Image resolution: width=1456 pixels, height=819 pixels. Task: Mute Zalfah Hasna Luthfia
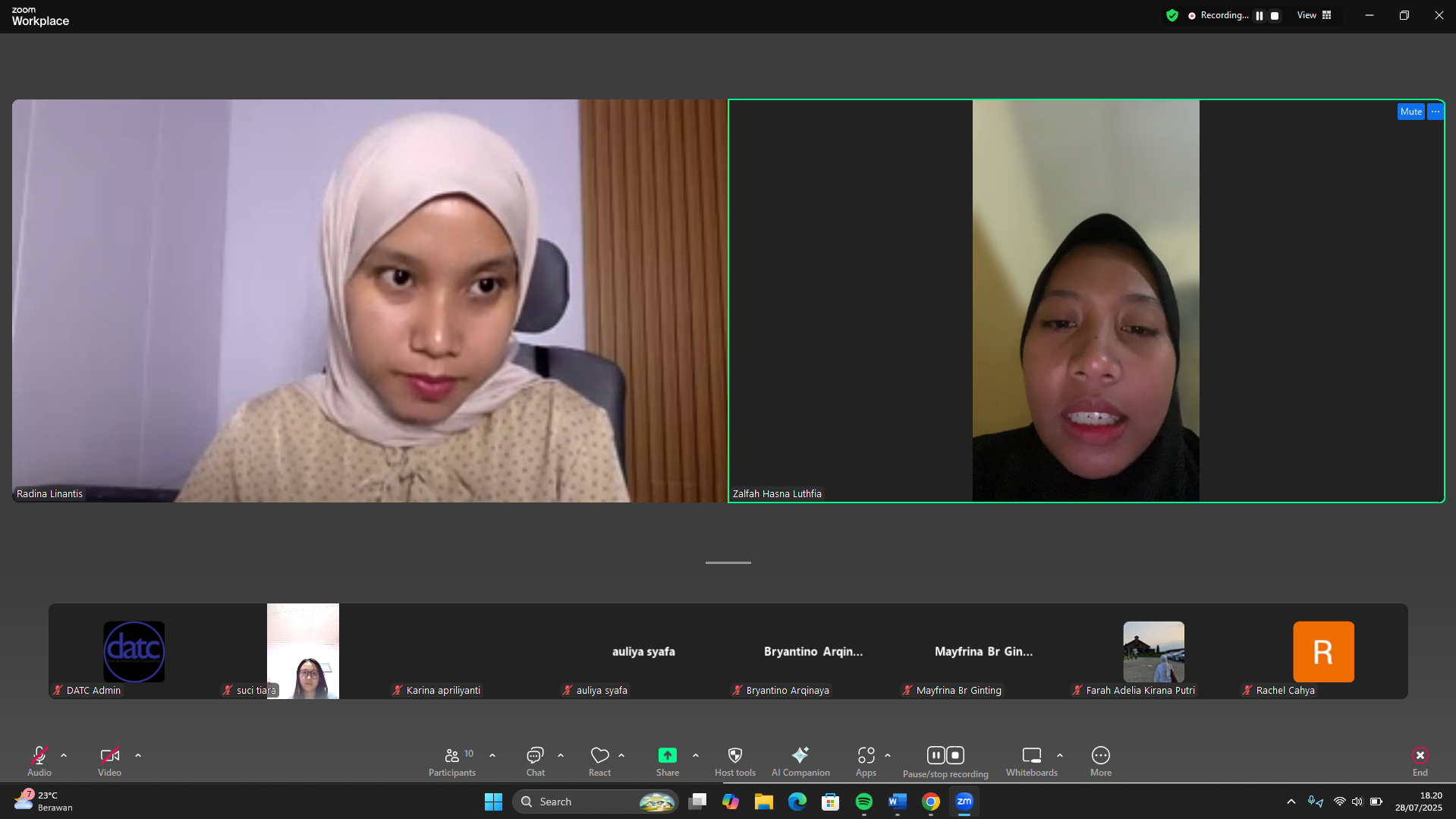(x=1410, y=112)
